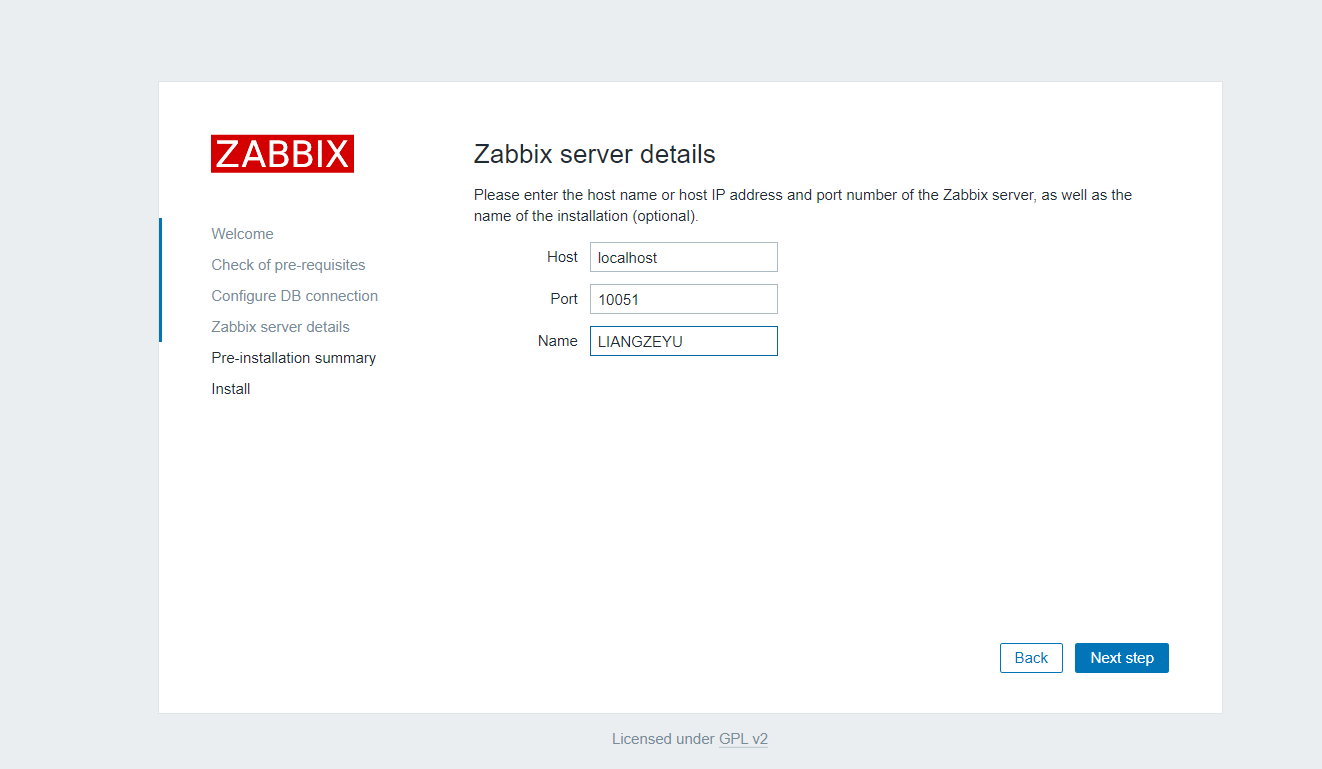
Task: Select the Welcome step in sidebar
Action: point(242,234)
